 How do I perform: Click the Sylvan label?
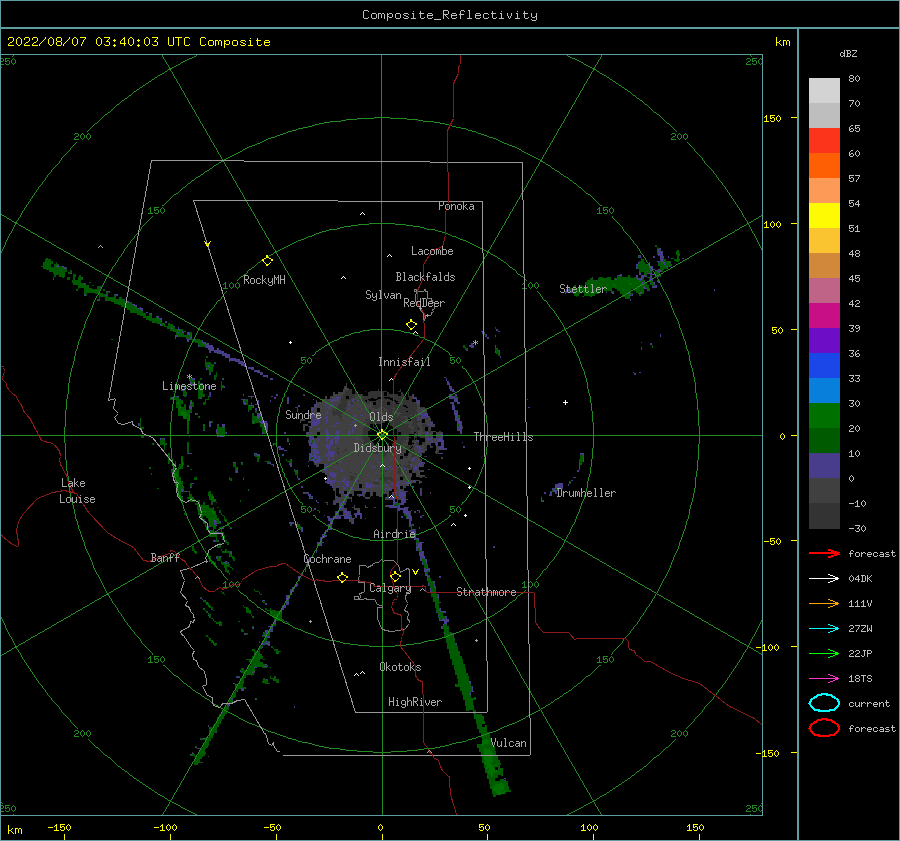(383, 295)
